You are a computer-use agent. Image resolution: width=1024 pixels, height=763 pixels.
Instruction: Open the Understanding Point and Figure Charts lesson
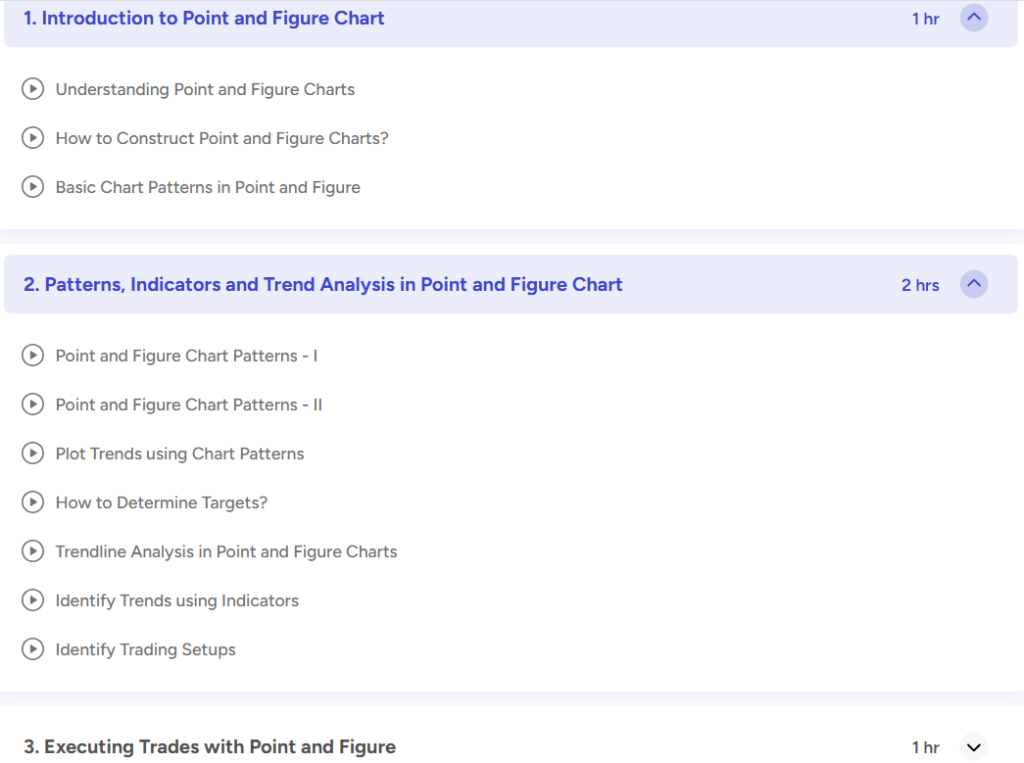click(205, 89)
